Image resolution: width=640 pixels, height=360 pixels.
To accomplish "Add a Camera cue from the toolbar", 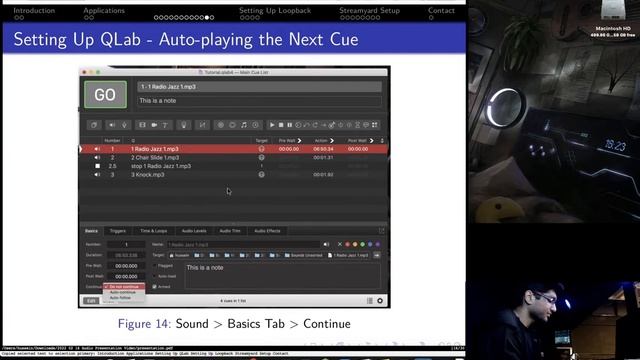I will pos(154,125).
